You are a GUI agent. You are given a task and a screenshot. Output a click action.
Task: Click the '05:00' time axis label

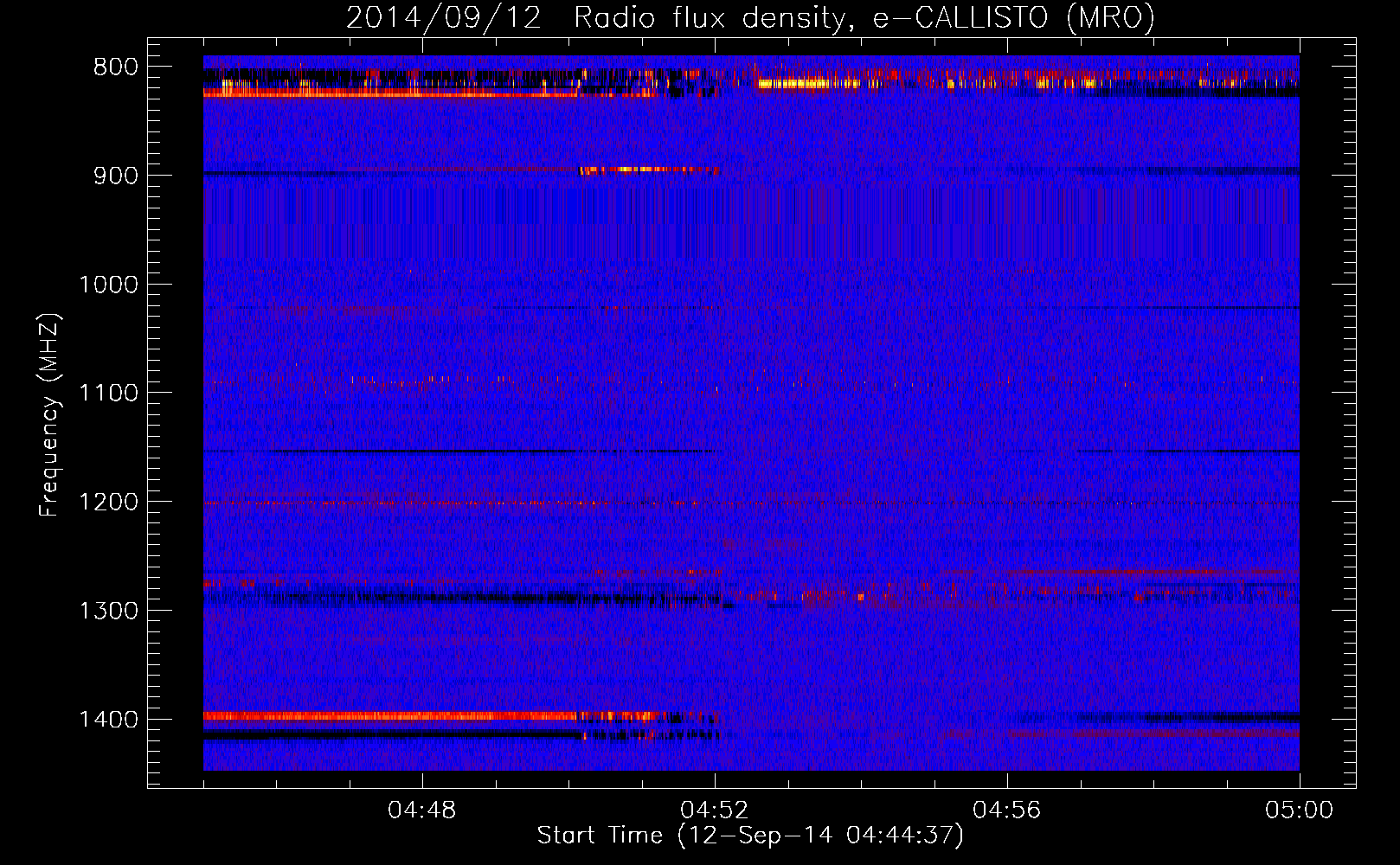pyautogui.click(x=1300, y=811)
